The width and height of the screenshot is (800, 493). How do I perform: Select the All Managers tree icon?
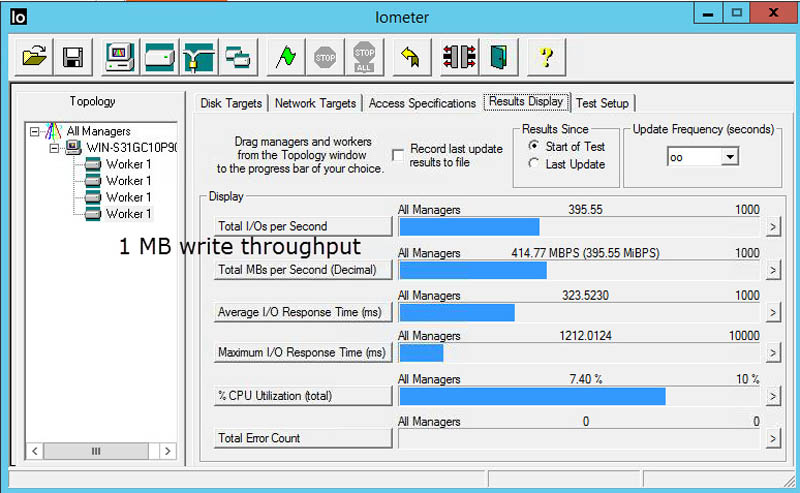click(x=53, y=131)
